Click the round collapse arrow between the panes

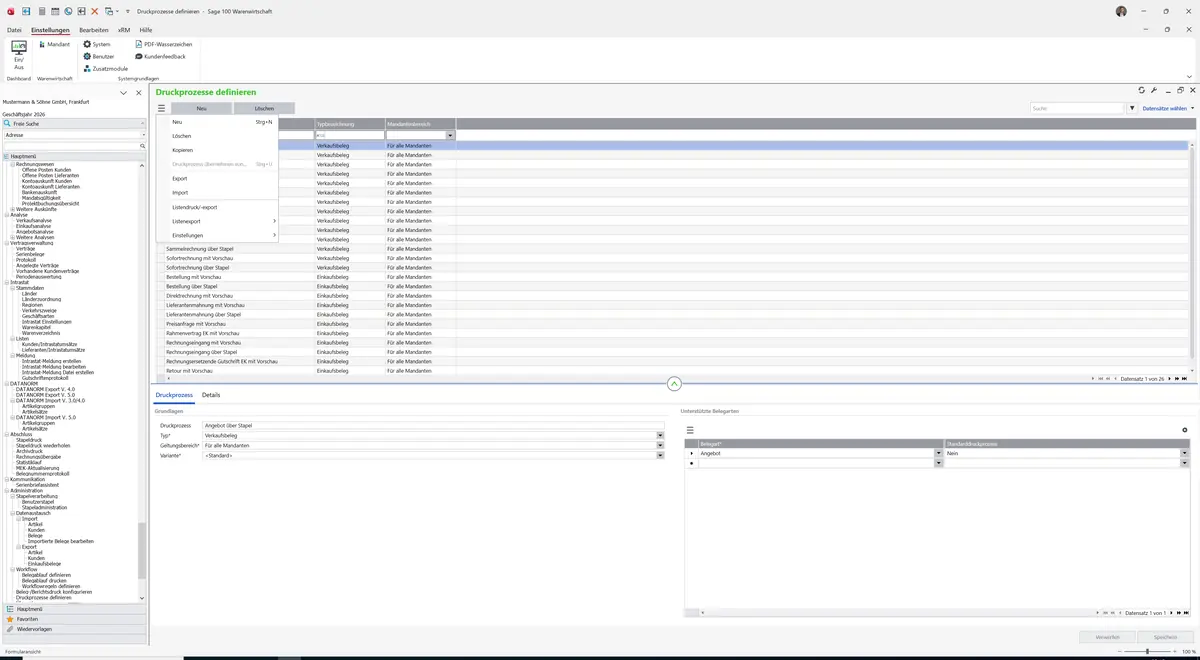pyautogui.click(x=674, y=383)
